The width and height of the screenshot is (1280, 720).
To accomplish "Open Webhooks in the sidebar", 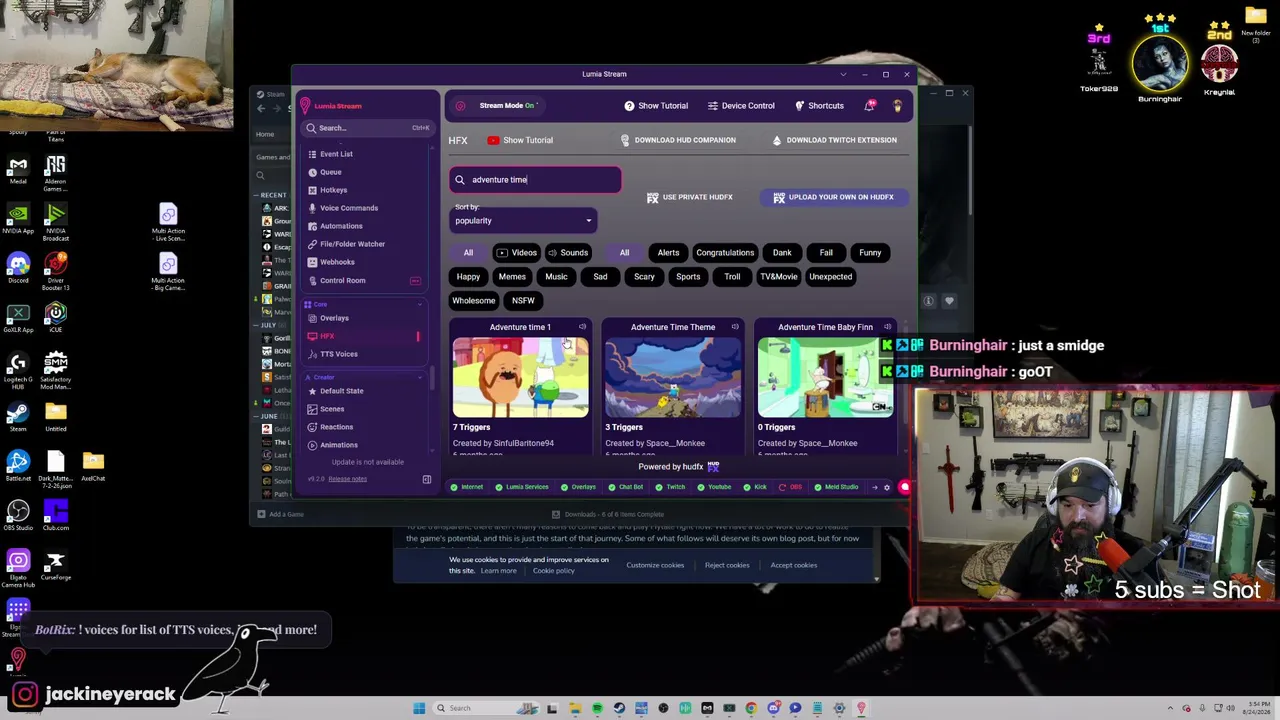I will click(x=337, y=262).
